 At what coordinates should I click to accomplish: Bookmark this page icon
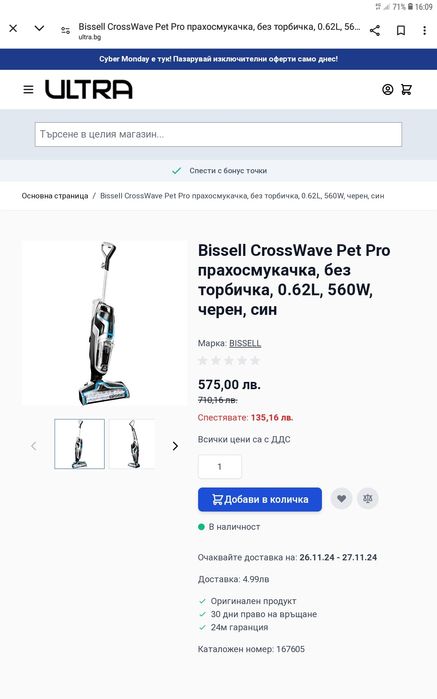(x=401, y=30)
